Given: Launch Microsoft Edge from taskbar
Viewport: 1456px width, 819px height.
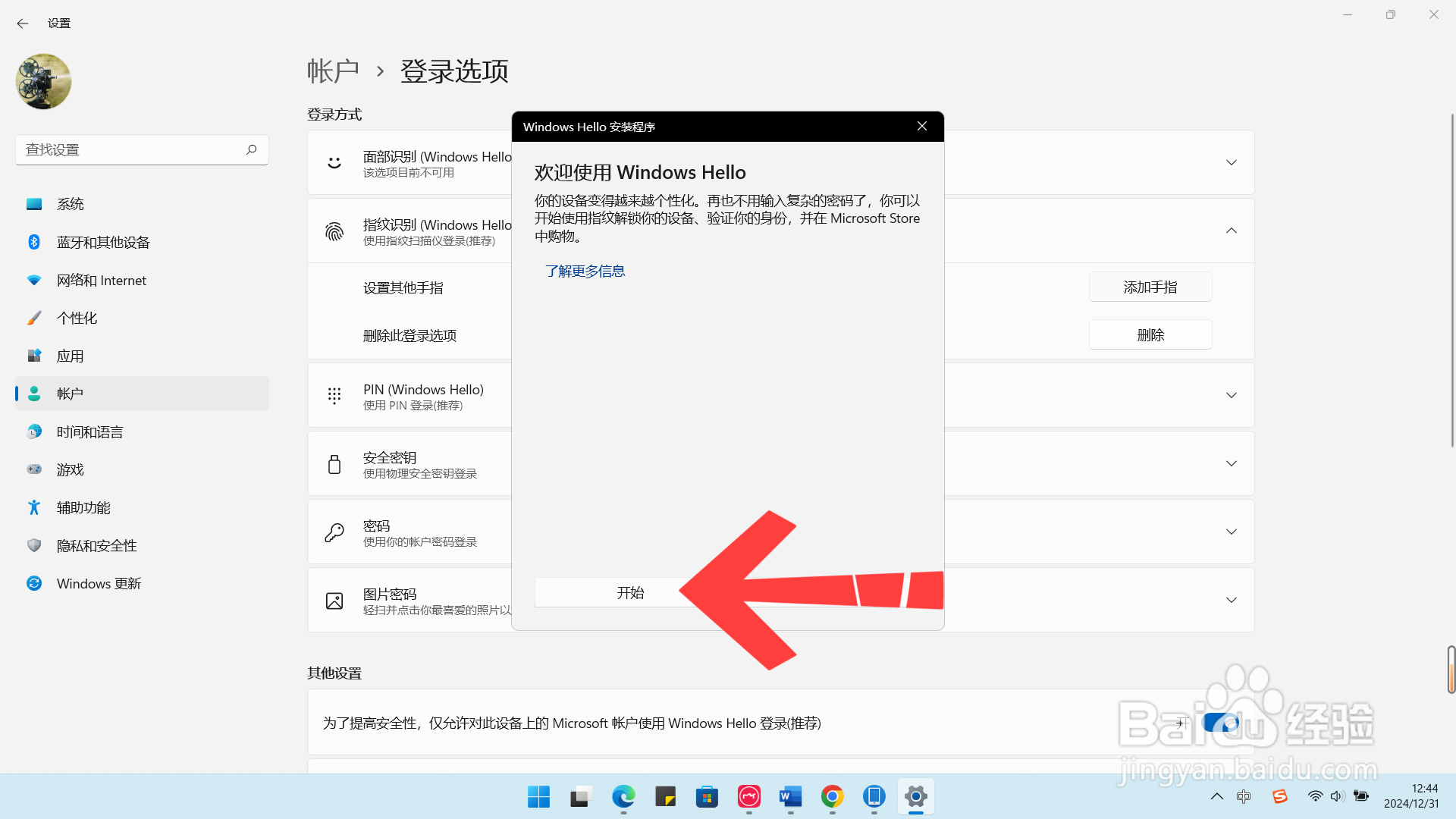Looking at the screenshot, I should click(623, 796).
